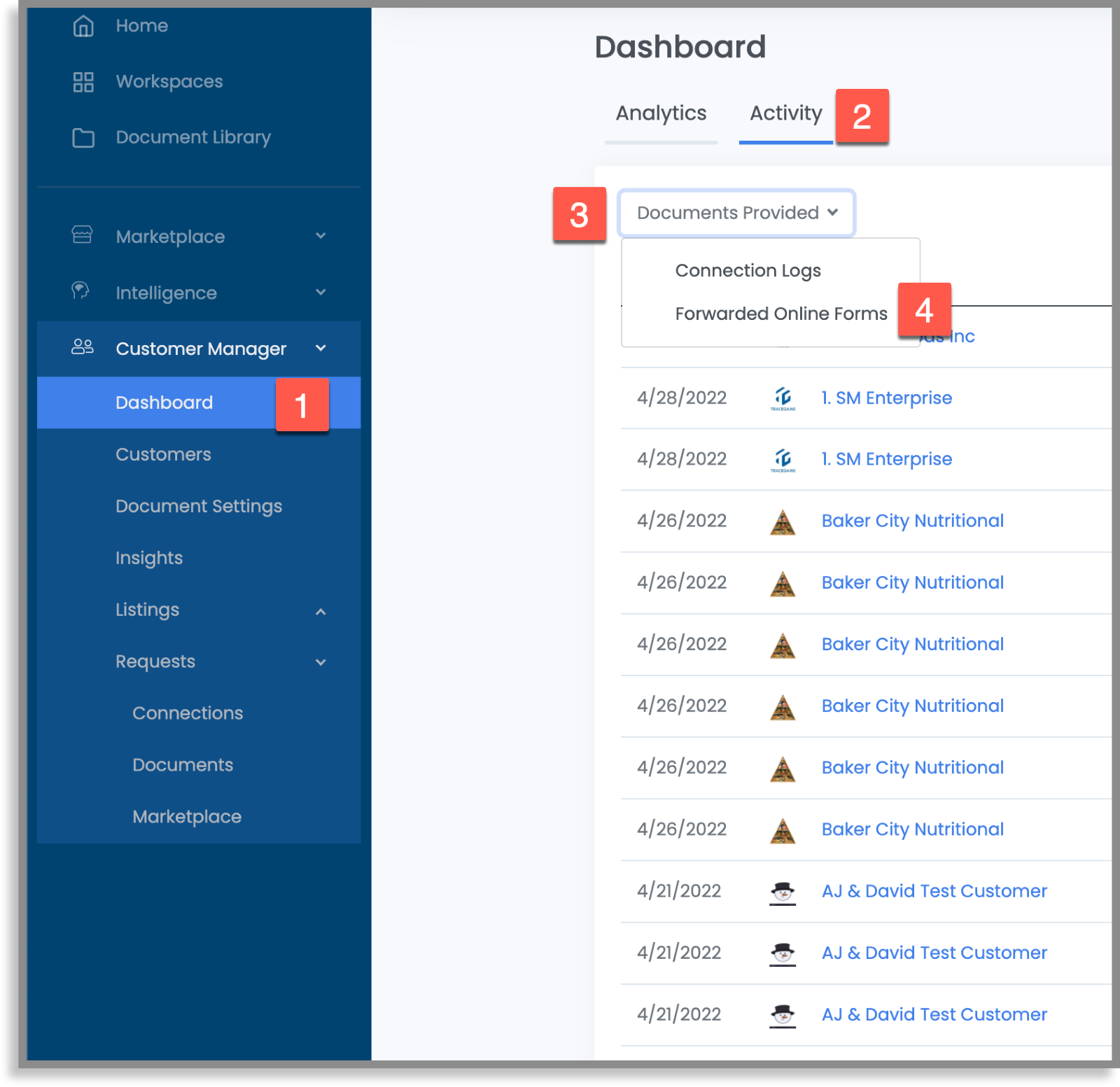Click the TraceGains logo beside 1. SM Enterprise
Viewport: 1120px width, 1087px height.
pos(782,398)
